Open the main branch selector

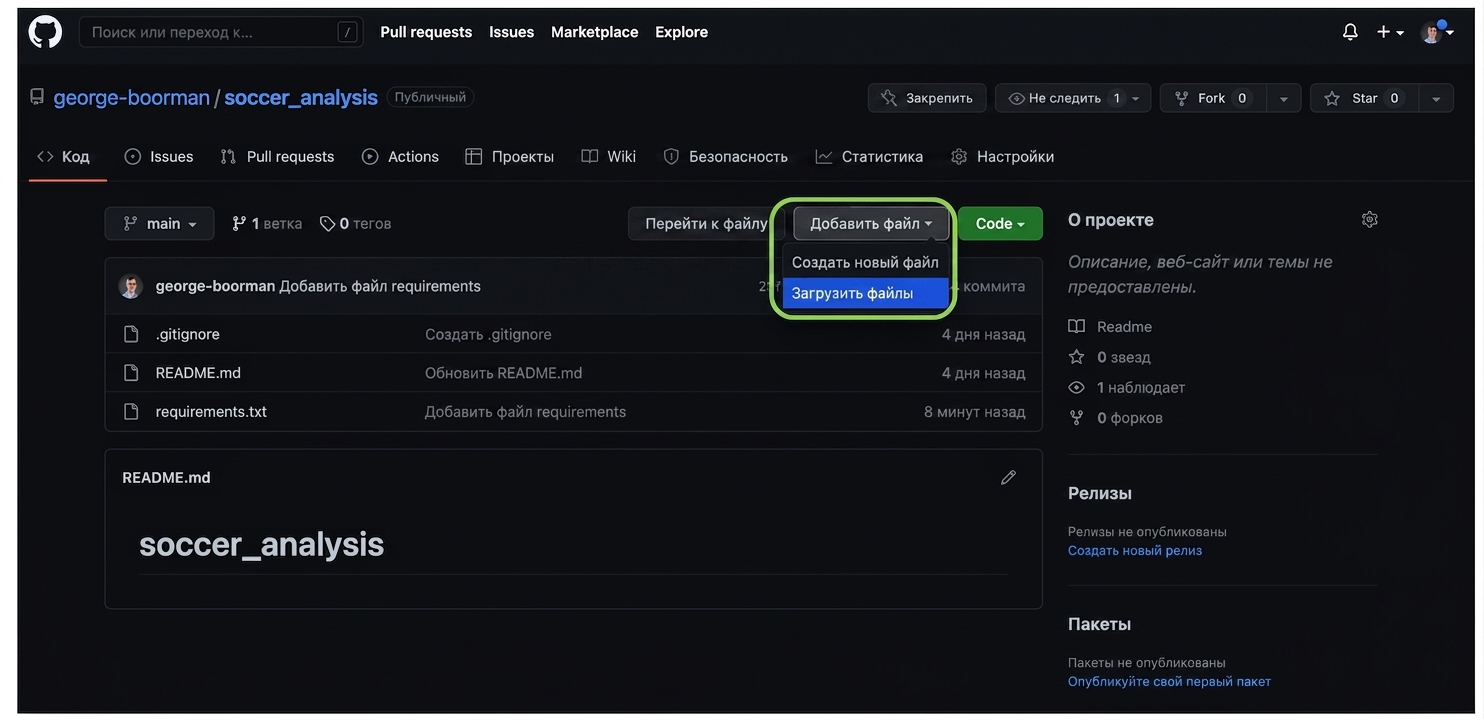click(x=159, y=224)
